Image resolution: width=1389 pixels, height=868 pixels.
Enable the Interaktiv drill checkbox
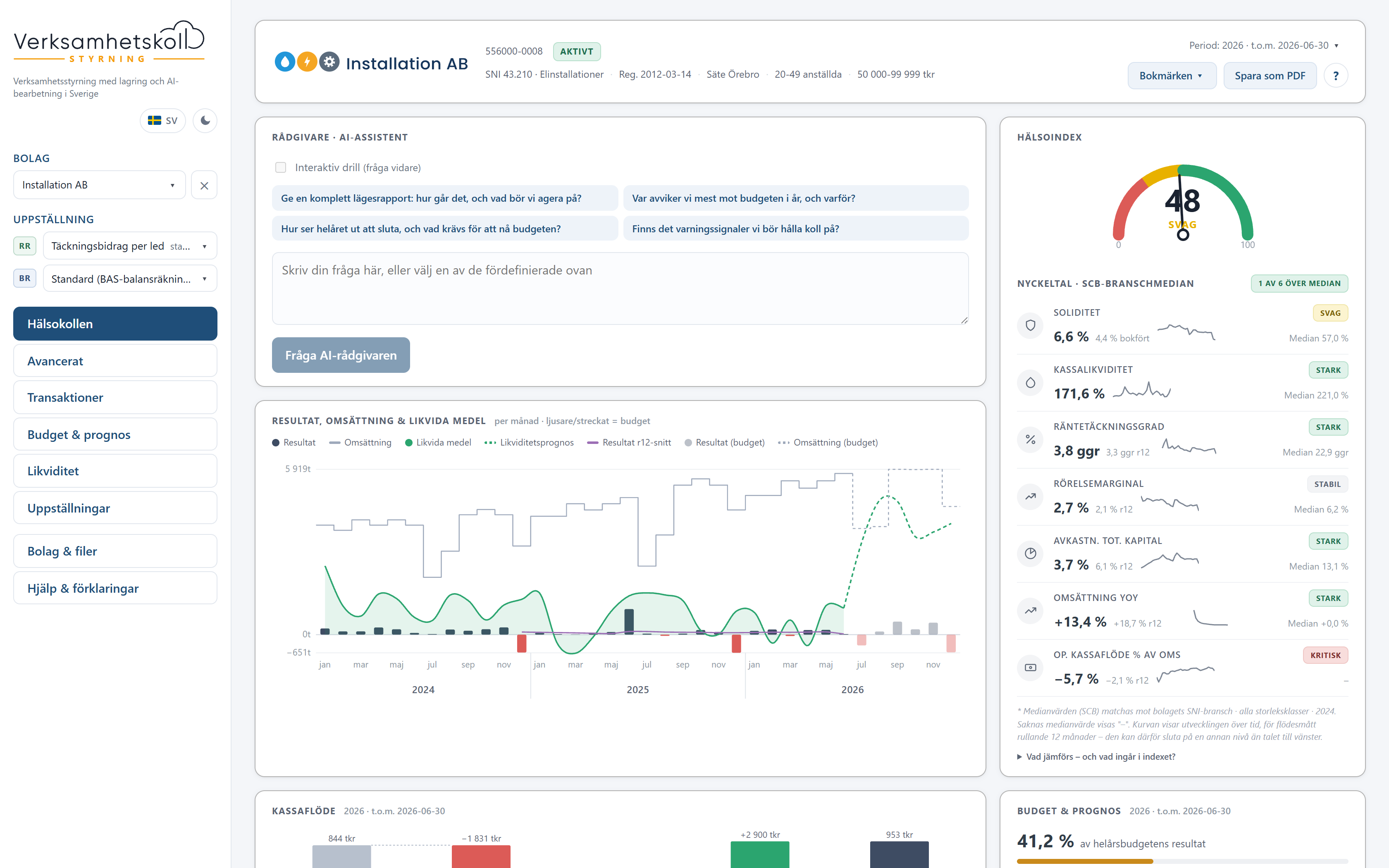[281, 168]
